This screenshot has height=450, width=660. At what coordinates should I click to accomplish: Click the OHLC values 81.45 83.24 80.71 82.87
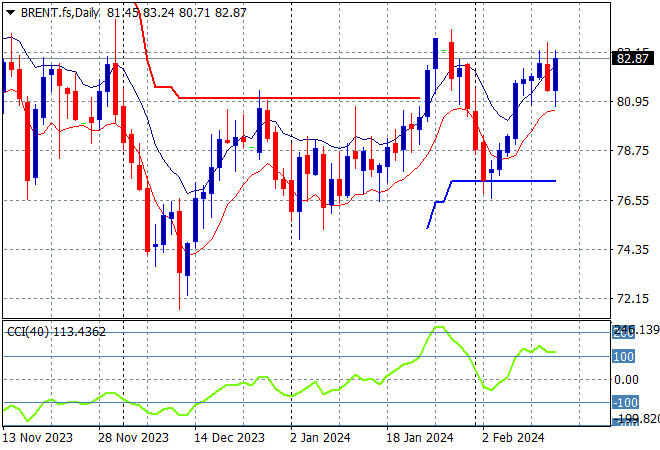point(176,13)
